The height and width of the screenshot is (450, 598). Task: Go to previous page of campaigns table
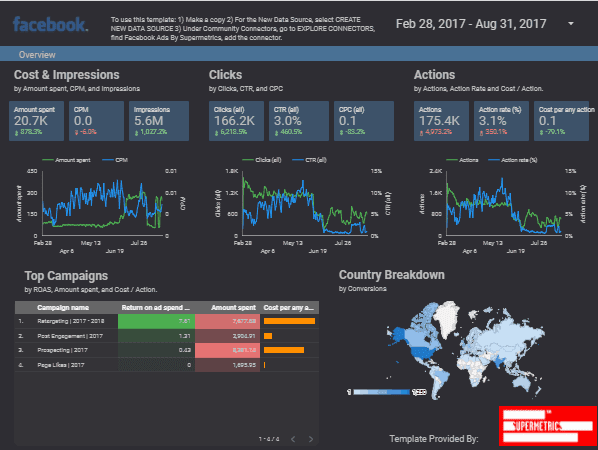[x=293, y=439]
